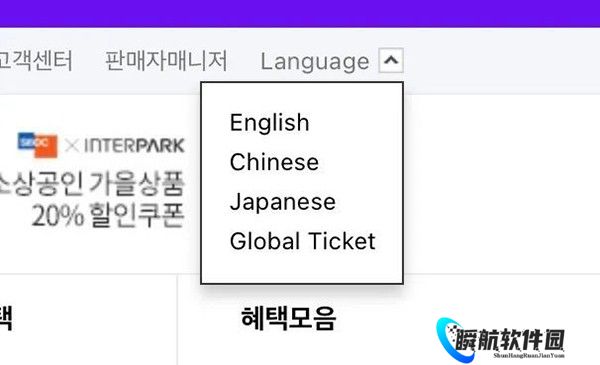Open the Interpark 20% 할인쿠폰 banner
The image size is (600, 365).
click(x=93, y=180)
